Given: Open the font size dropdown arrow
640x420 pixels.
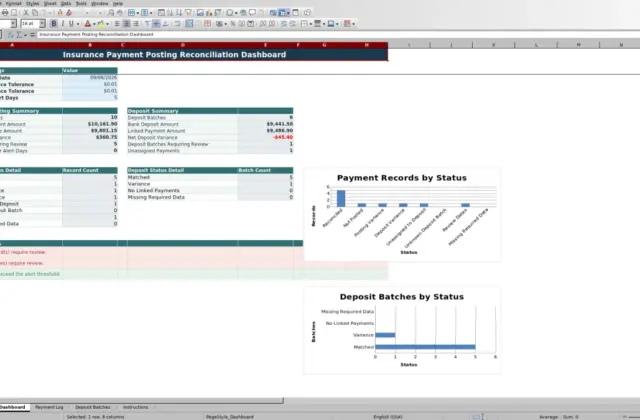Looking at the screenshot, I should tap(42, 24).
